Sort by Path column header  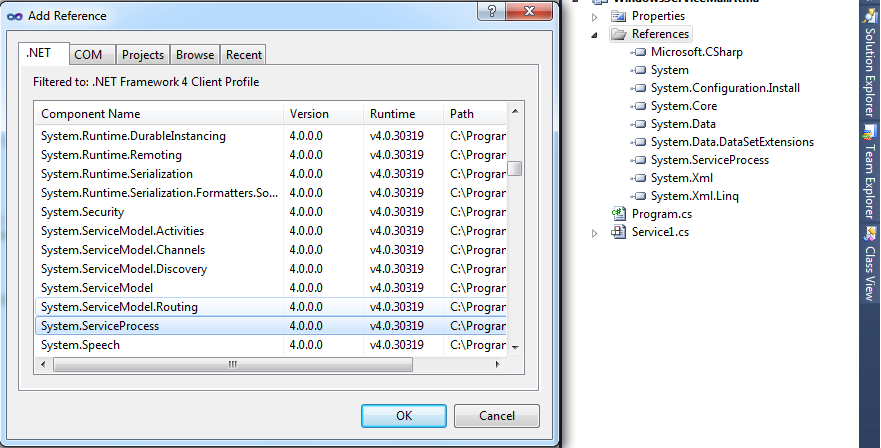click(x=475, y=114)
